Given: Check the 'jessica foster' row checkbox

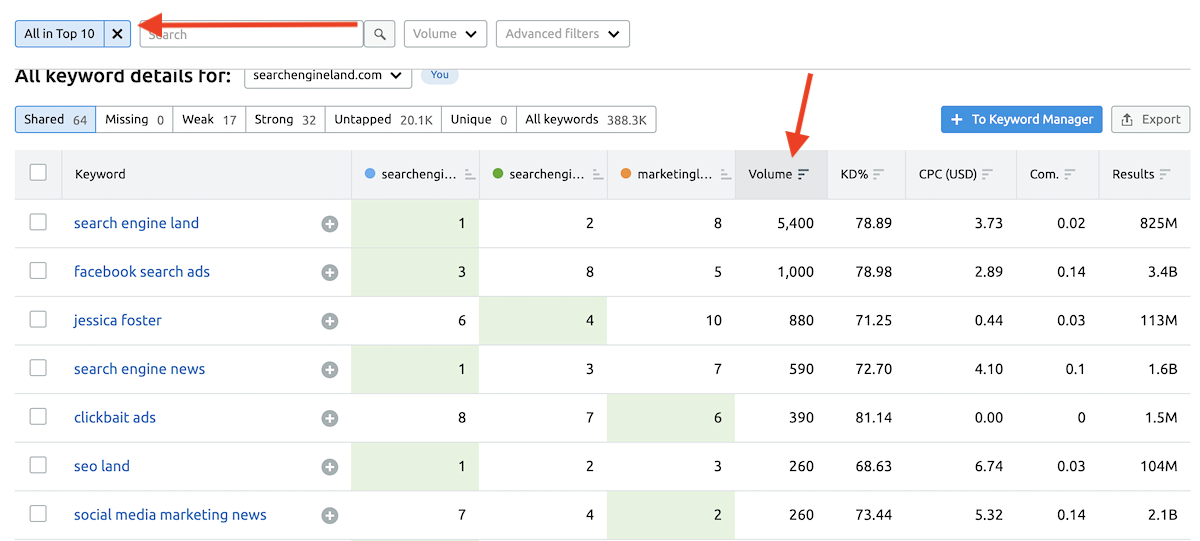Looking at the screenshot, I should point(38,320).
